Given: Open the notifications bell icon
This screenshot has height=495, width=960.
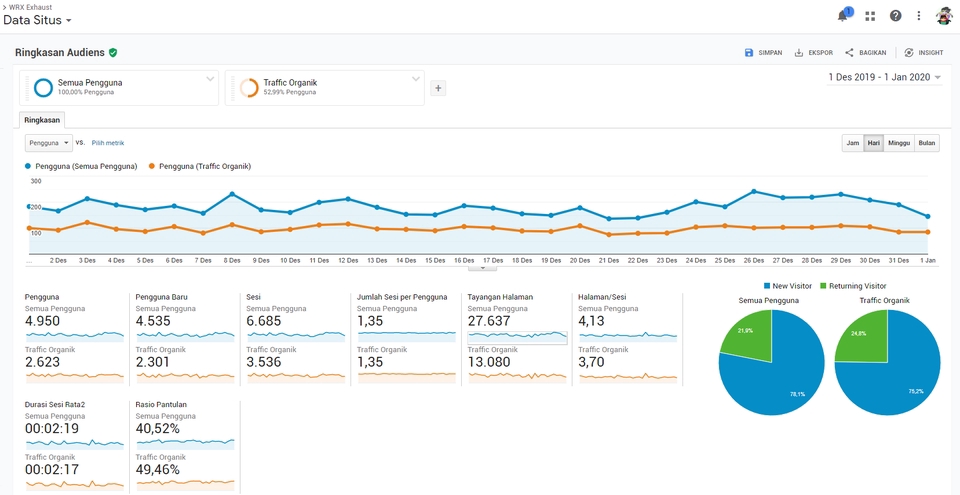Looking at the screenshot, I should tap(843, 16).
